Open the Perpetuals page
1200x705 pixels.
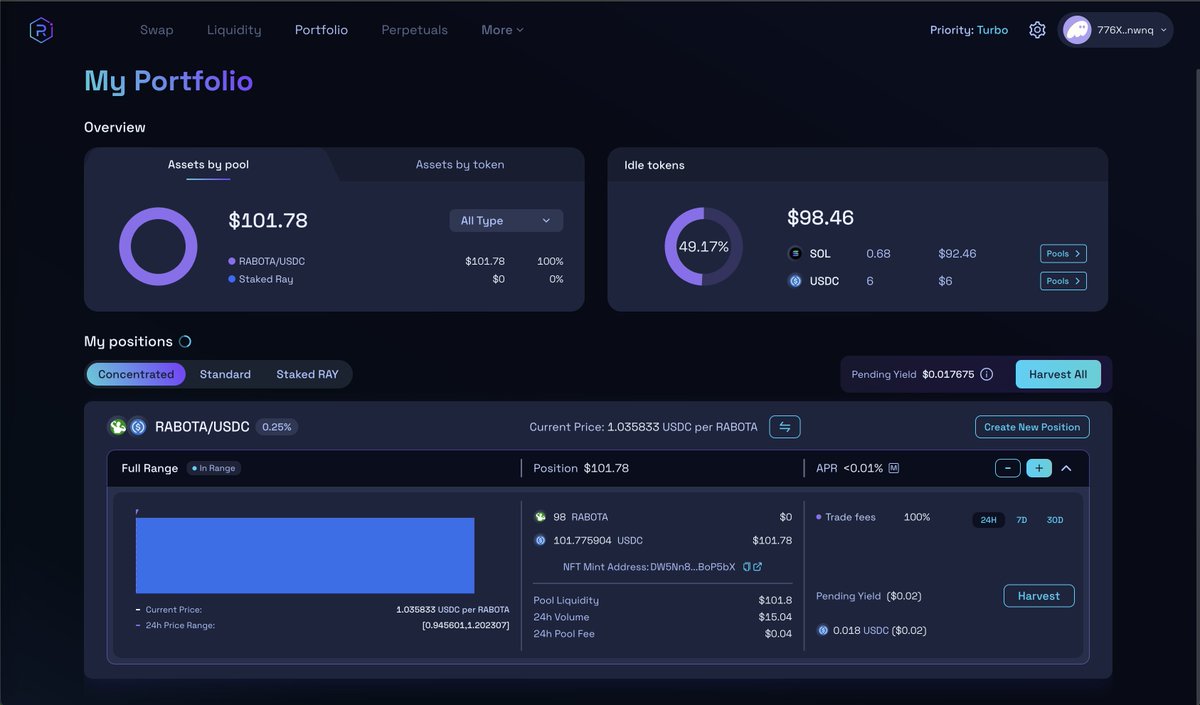pos(414,30)
